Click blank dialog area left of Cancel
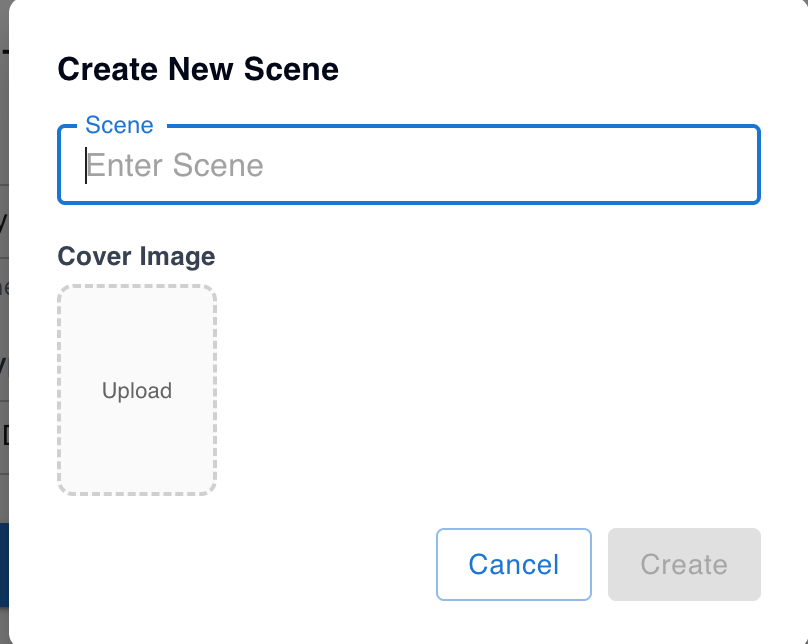 (x=250, y=564)
